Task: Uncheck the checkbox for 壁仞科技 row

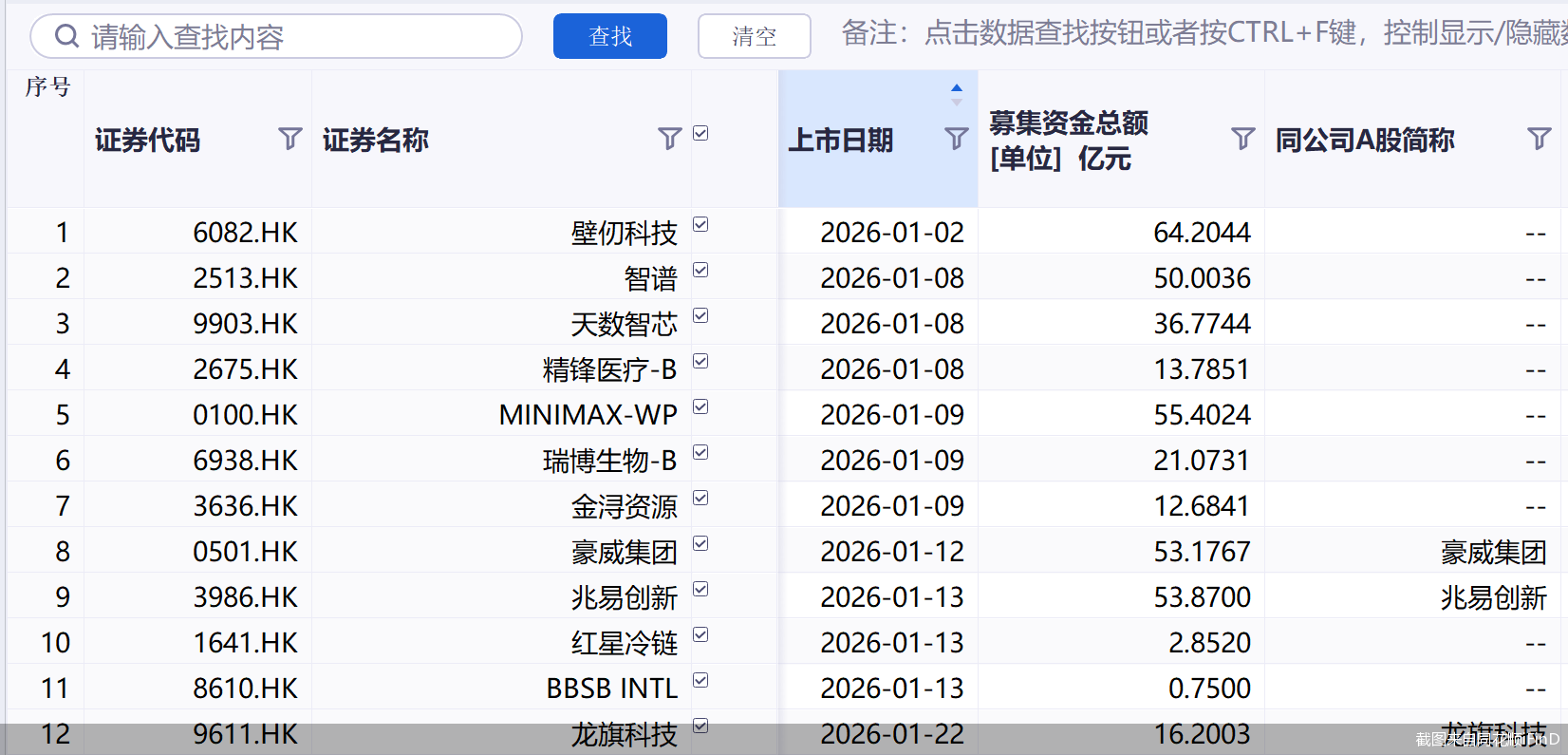Action: point(700,224)
